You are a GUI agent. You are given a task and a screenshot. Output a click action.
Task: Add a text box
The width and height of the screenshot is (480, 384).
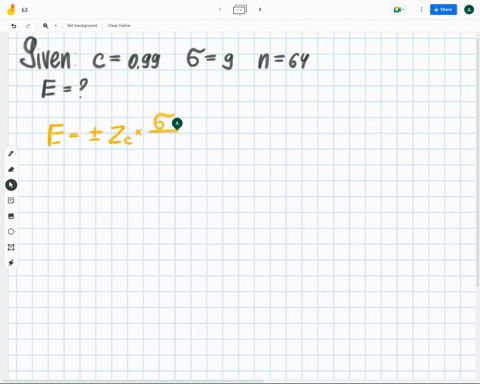11,247
